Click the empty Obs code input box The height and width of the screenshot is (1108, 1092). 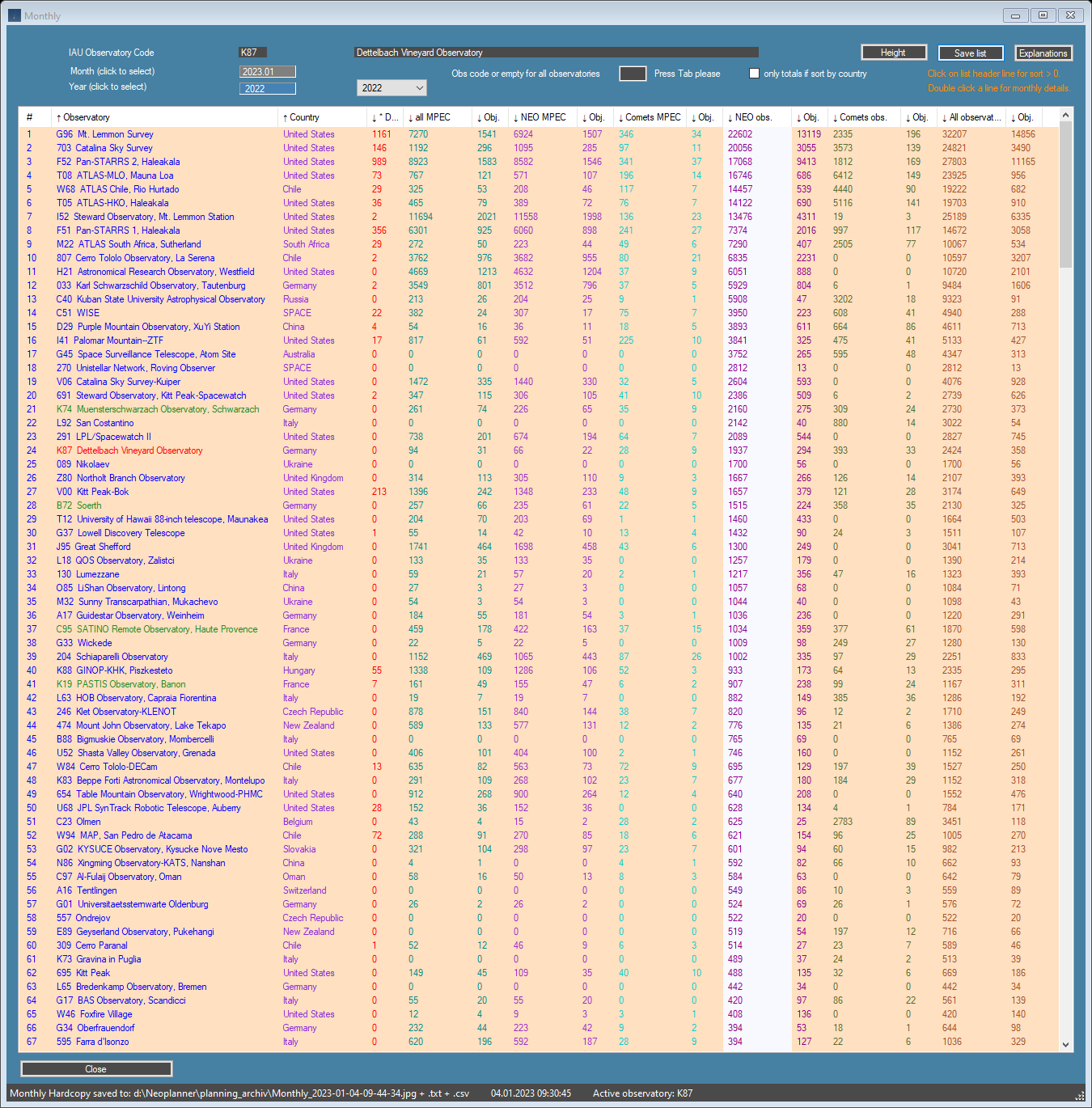click(633, 74)
